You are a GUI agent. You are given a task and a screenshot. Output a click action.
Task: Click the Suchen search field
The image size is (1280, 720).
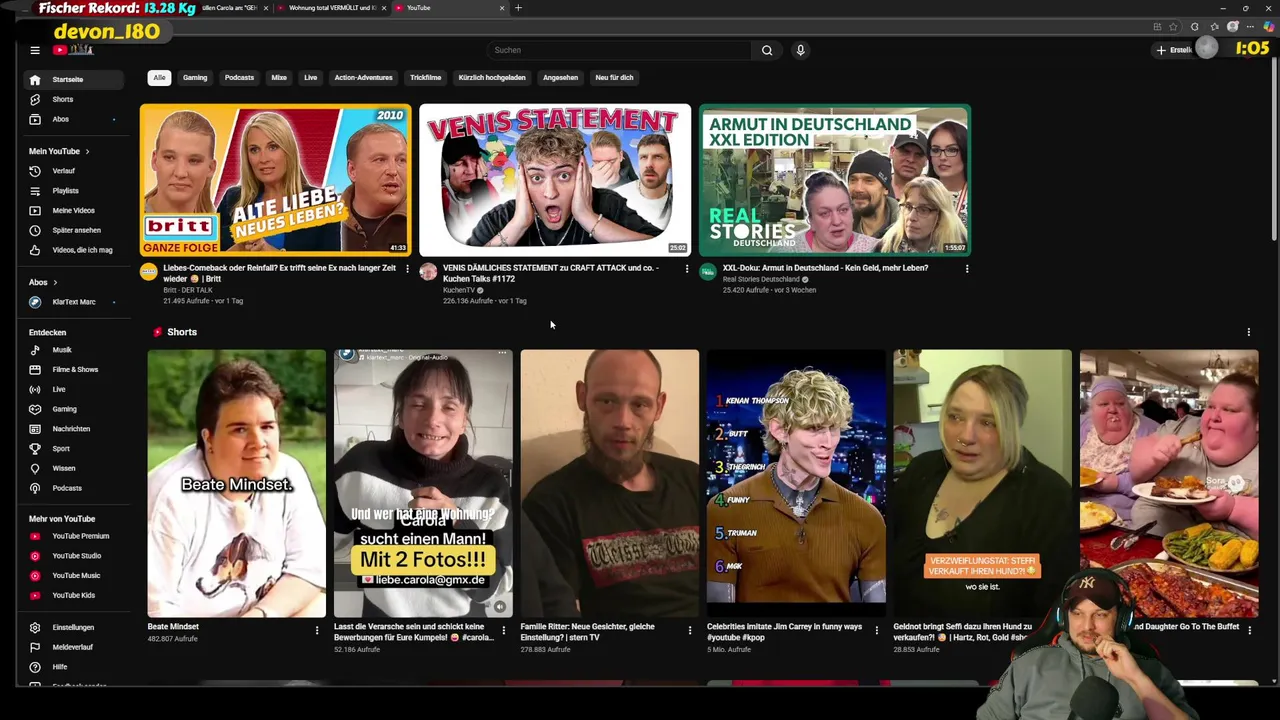tap(620, 50)
